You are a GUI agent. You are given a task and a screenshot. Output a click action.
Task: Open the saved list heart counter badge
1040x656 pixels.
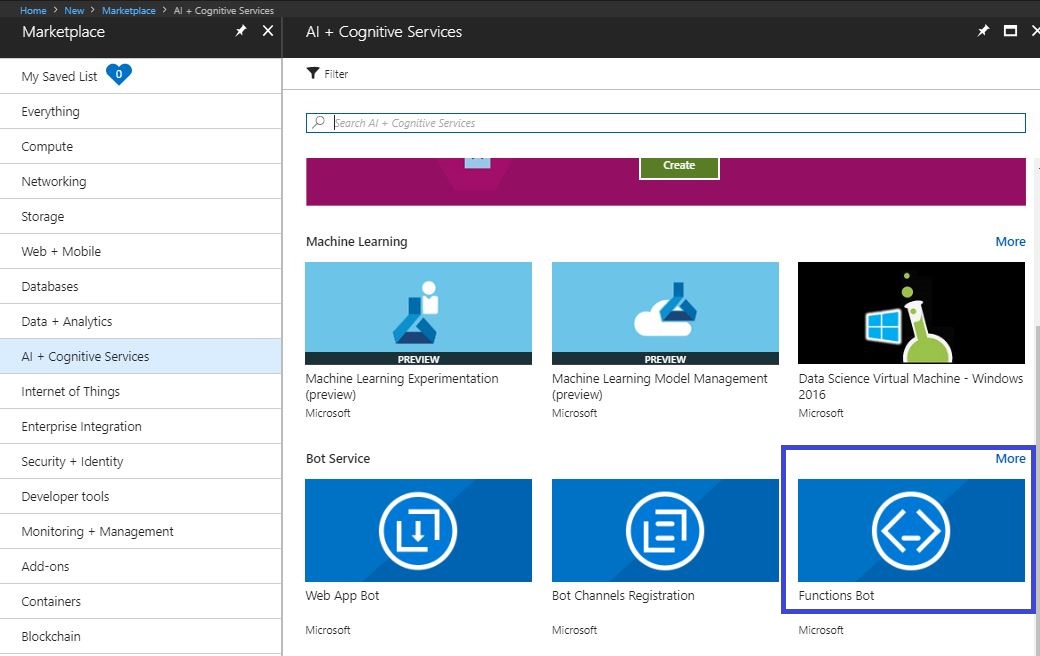(x=119, y=74)
